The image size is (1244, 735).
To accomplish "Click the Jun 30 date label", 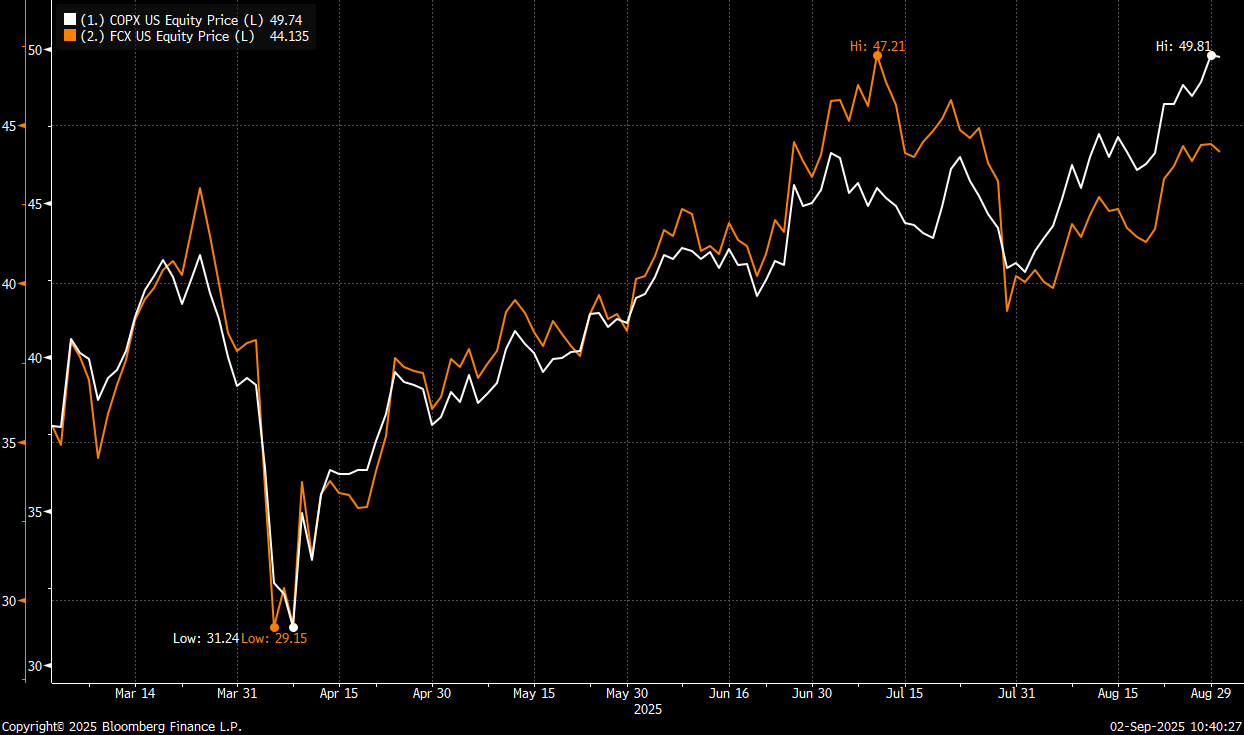I will coord(811,693).
